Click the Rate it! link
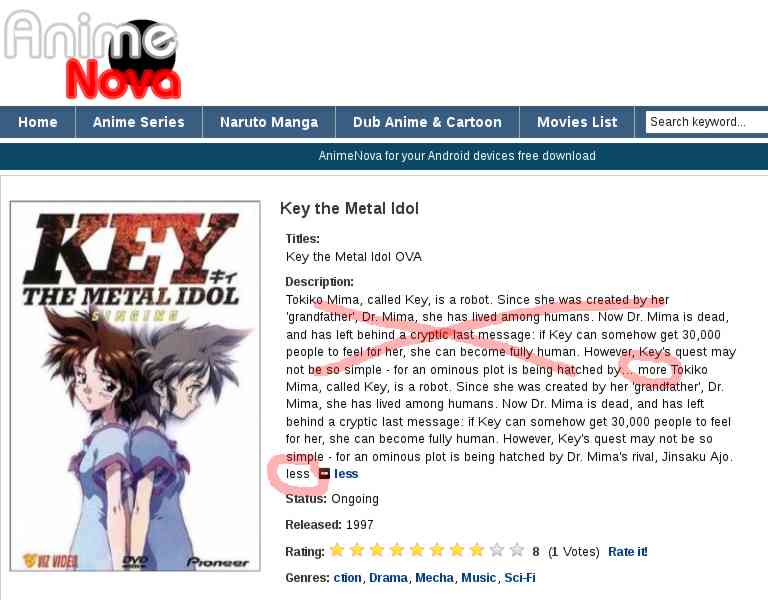This screenshot has height=600, width=768. click(x=627, y=552)
